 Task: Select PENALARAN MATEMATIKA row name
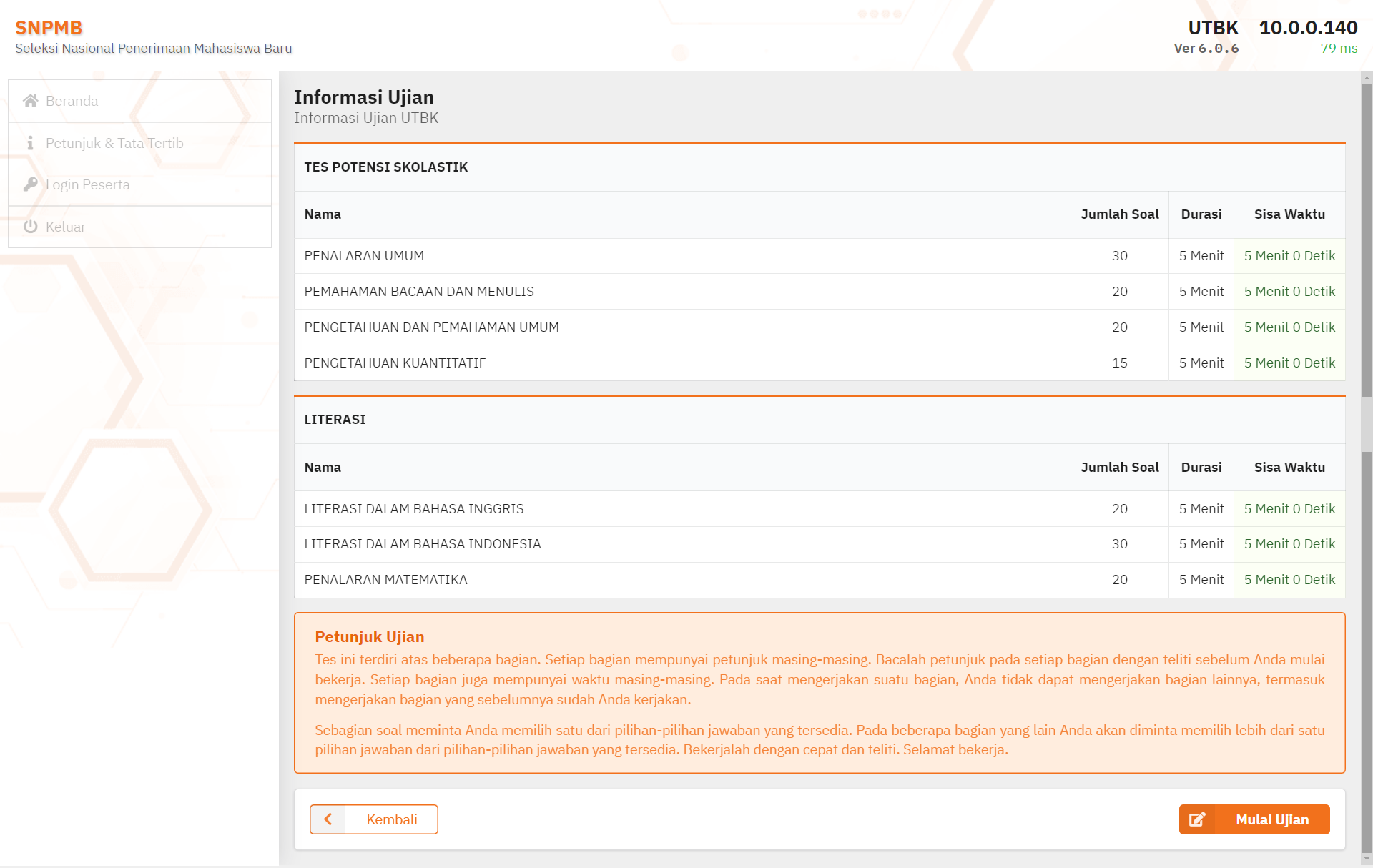(385, 580)
